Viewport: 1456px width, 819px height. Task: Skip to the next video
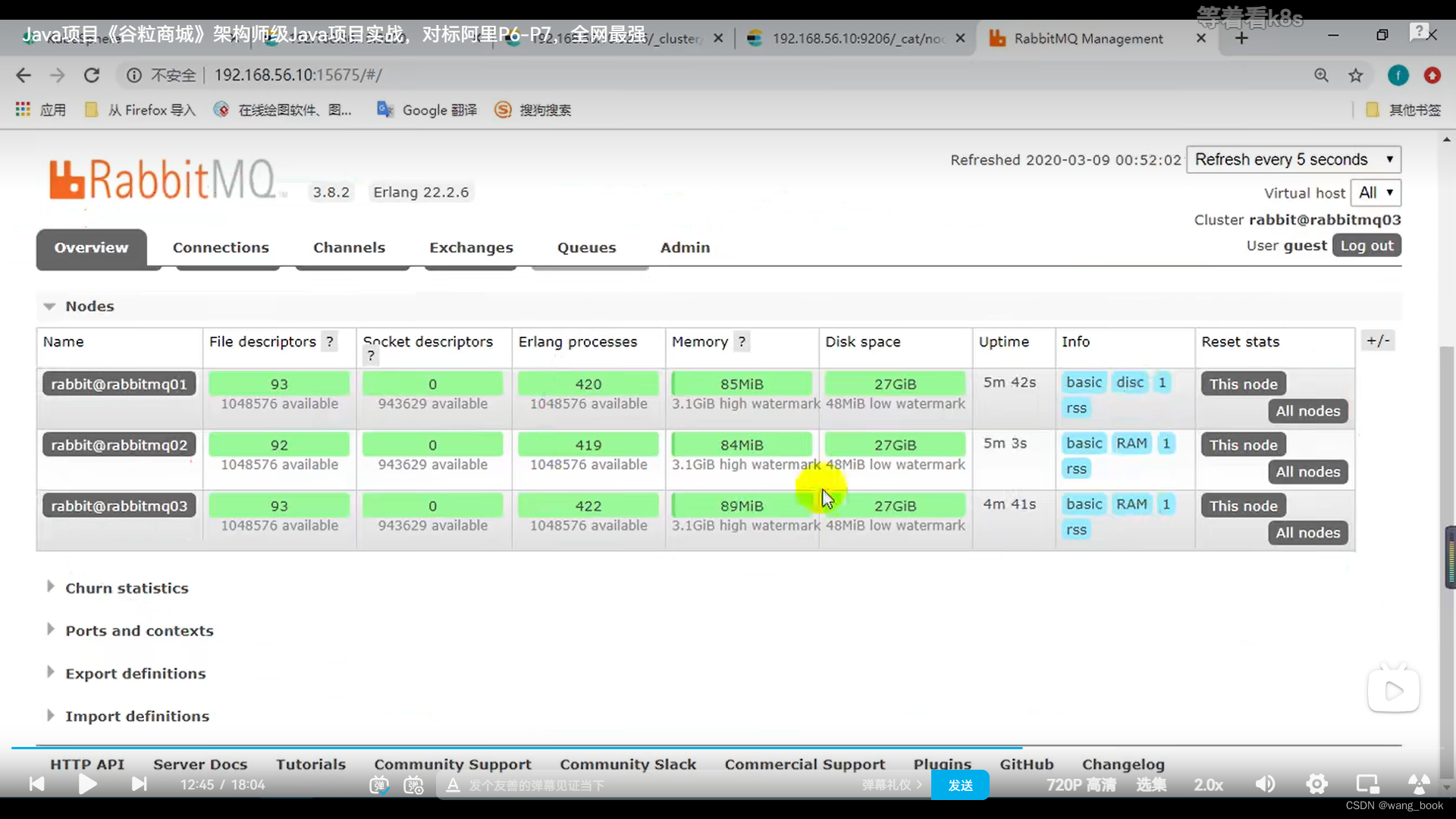point(139,784)
